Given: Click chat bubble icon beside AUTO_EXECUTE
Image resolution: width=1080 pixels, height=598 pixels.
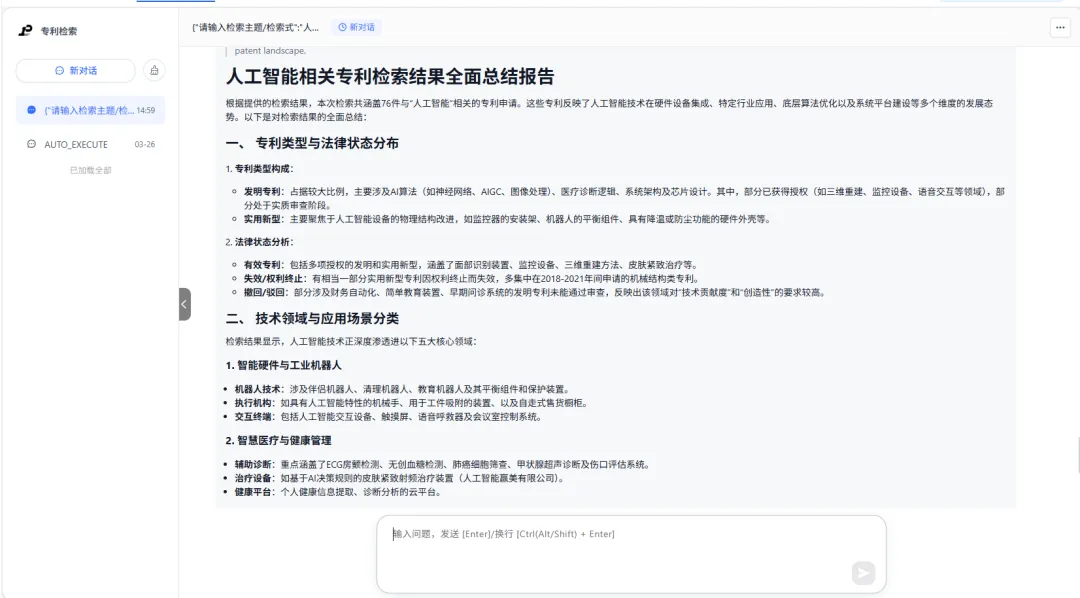Looking at the screenshot, I should pos(31,144).
